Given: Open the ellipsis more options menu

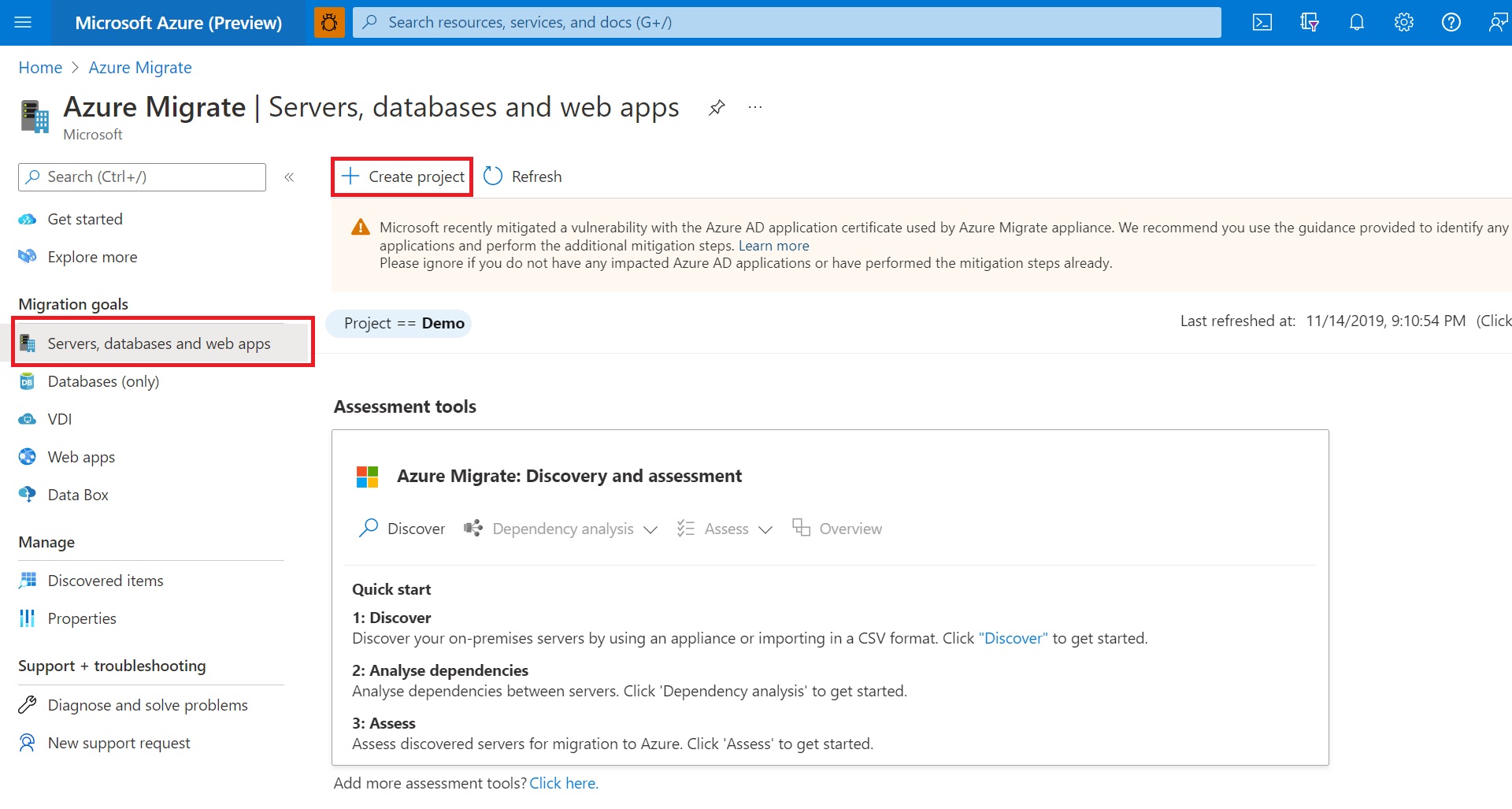Looking at the screenshot, I should 755,107.
